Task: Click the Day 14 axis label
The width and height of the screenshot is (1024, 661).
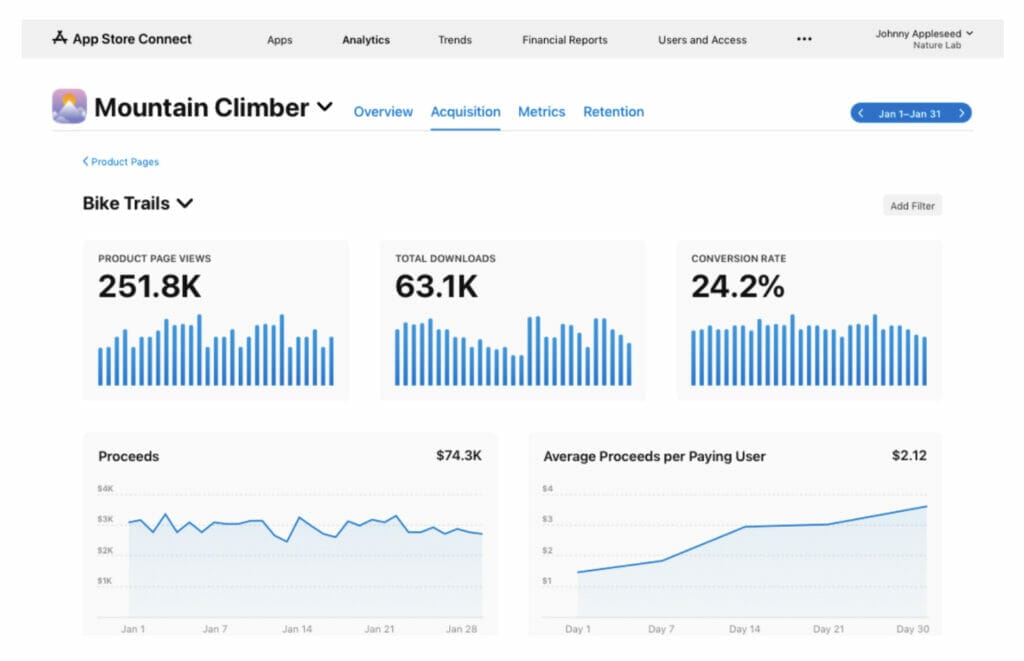Action: click(744, 629)
